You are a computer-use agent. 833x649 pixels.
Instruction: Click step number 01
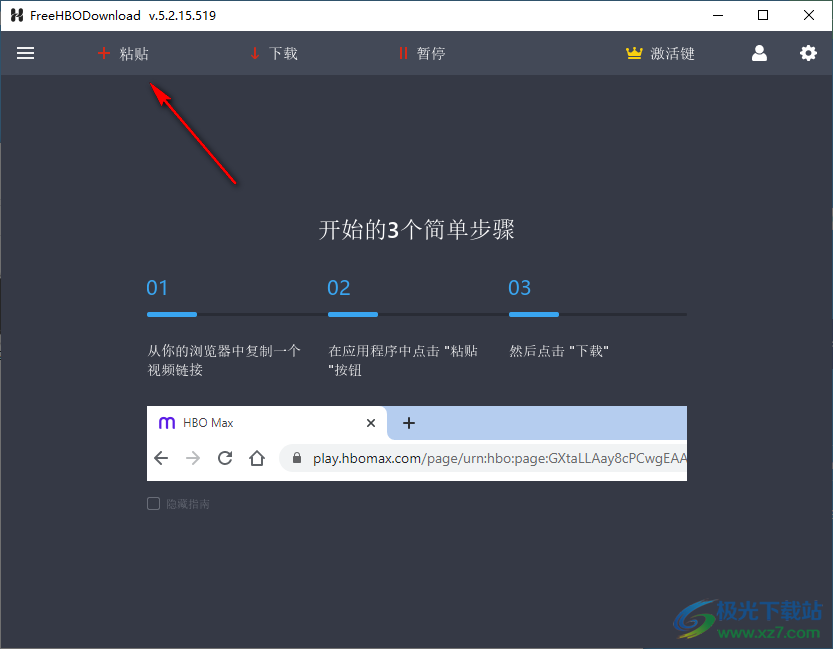click(x=157, y=288)
